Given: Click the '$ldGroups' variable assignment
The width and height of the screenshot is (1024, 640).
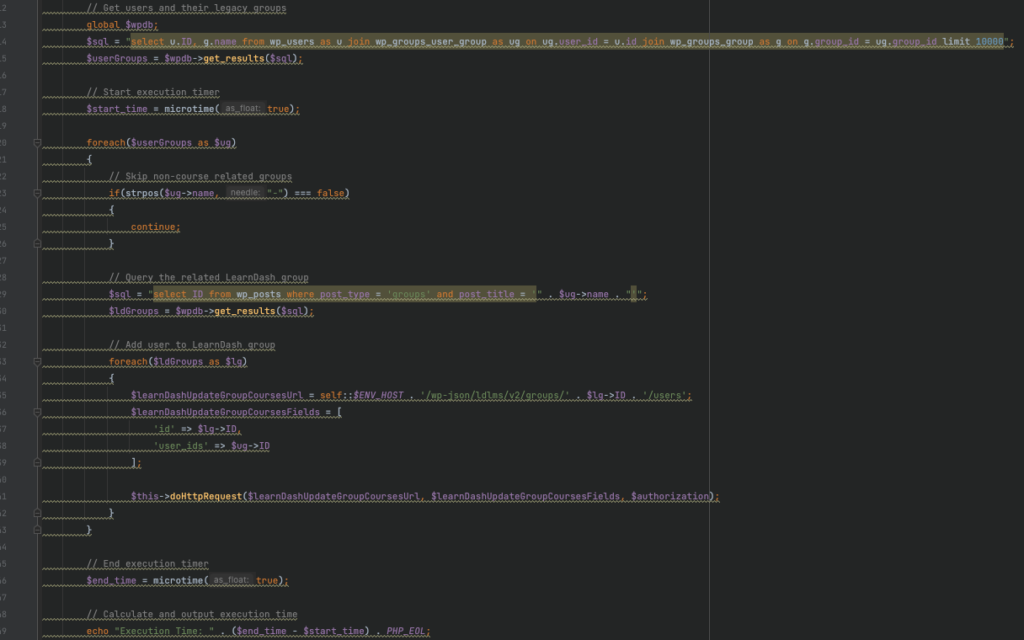Looking at the screenshot, I should 134,312.
